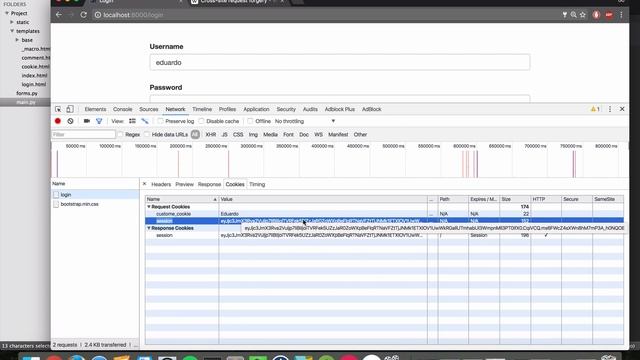Open the Headers tab of the request
The height and width of the screenshot is (360, 640).
(161, 184)
